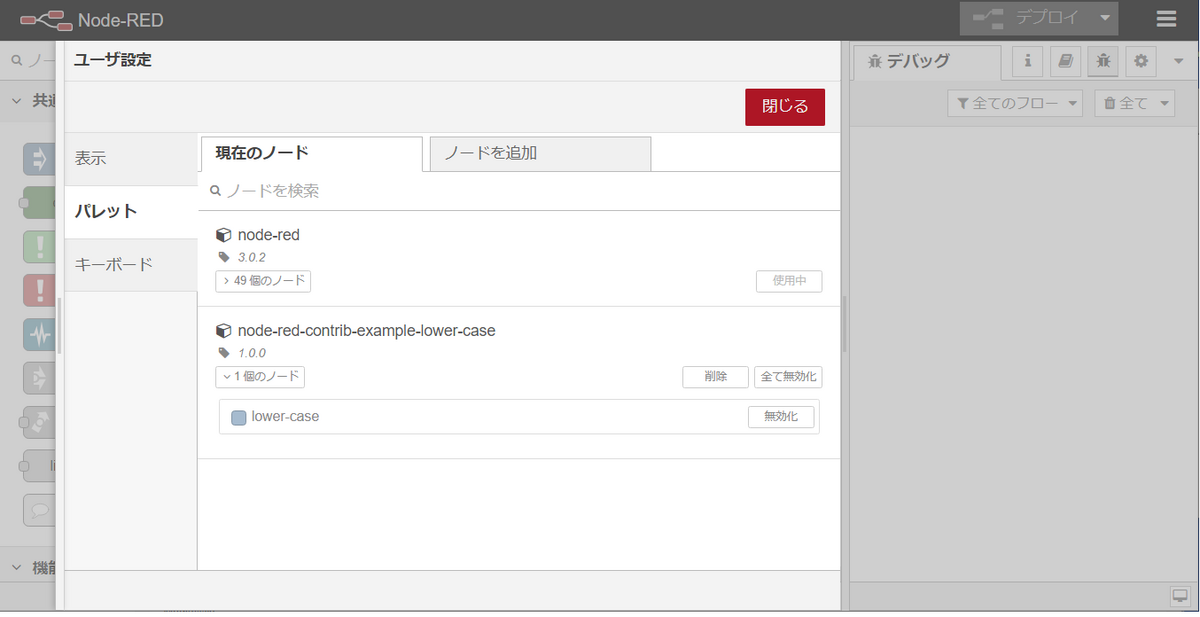Select the inject node in palette
Viewport: 1200px width, 617px height.
(40, 158)
